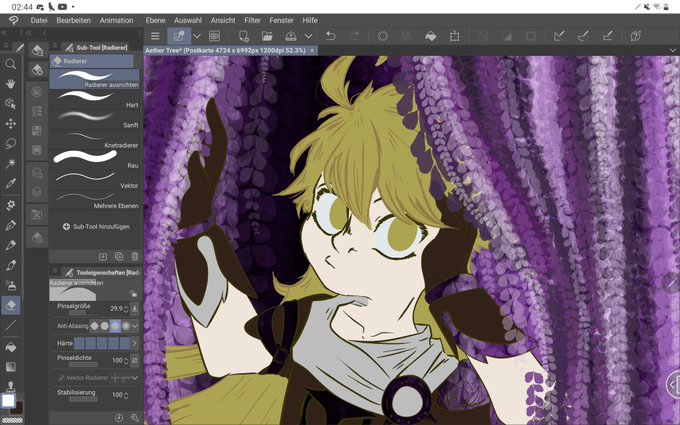Viewport: 680px width, 425px height.
Task: Select the Fill bucket tool in toolbar
Action: click(10, 347)
